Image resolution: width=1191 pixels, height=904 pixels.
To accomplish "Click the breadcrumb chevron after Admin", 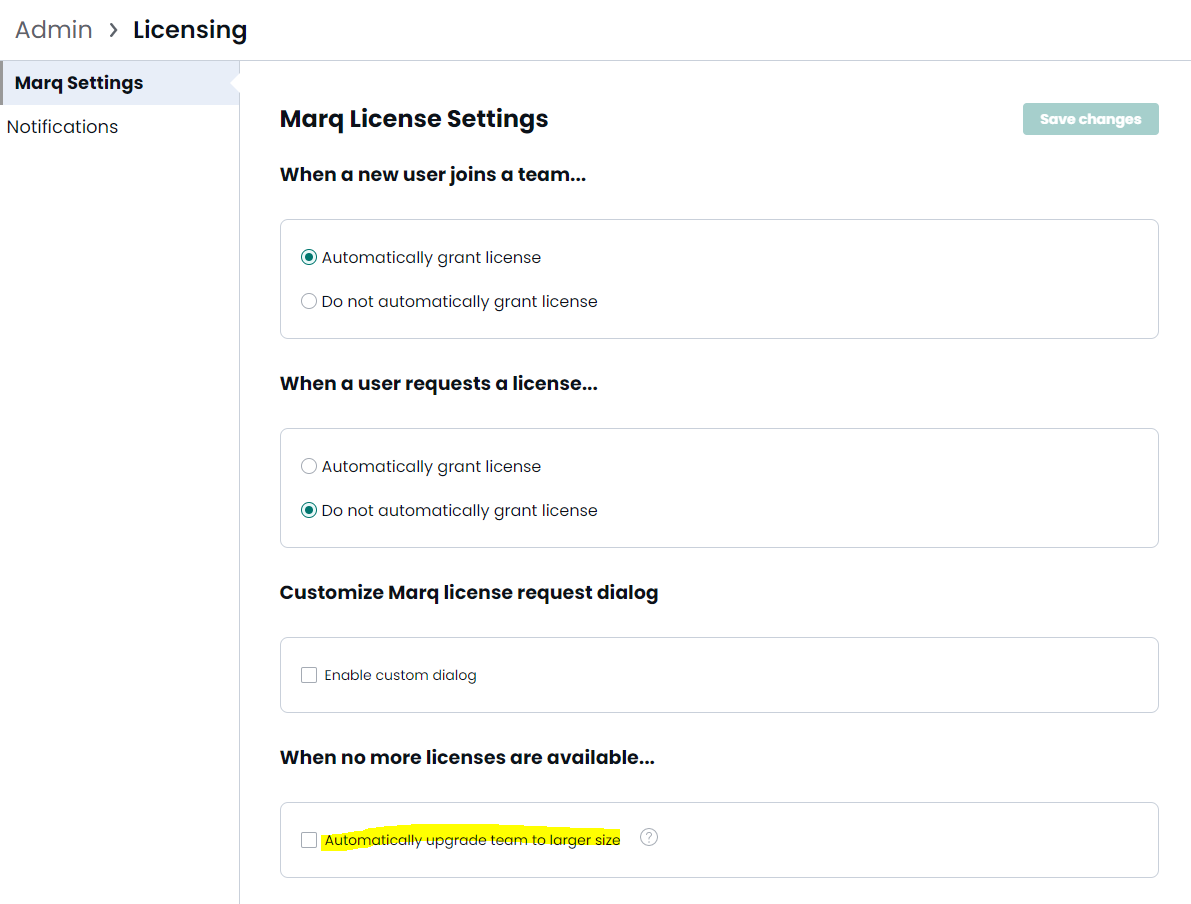I will tap(113, 30).
